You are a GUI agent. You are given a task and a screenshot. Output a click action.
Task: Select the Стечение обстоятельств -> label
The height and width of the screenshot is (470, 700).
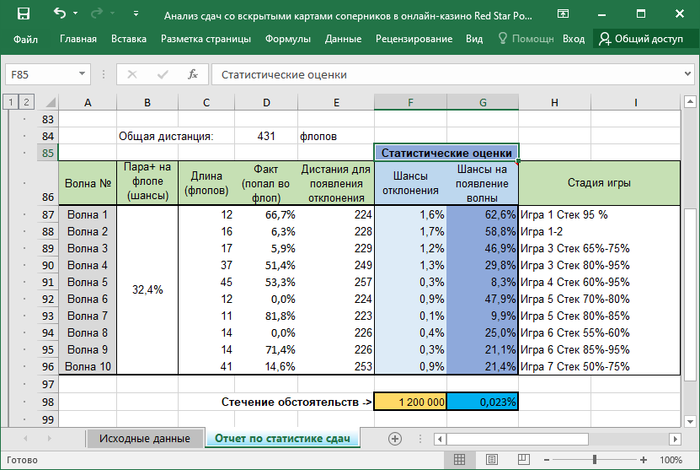click(x=296, y=402)
